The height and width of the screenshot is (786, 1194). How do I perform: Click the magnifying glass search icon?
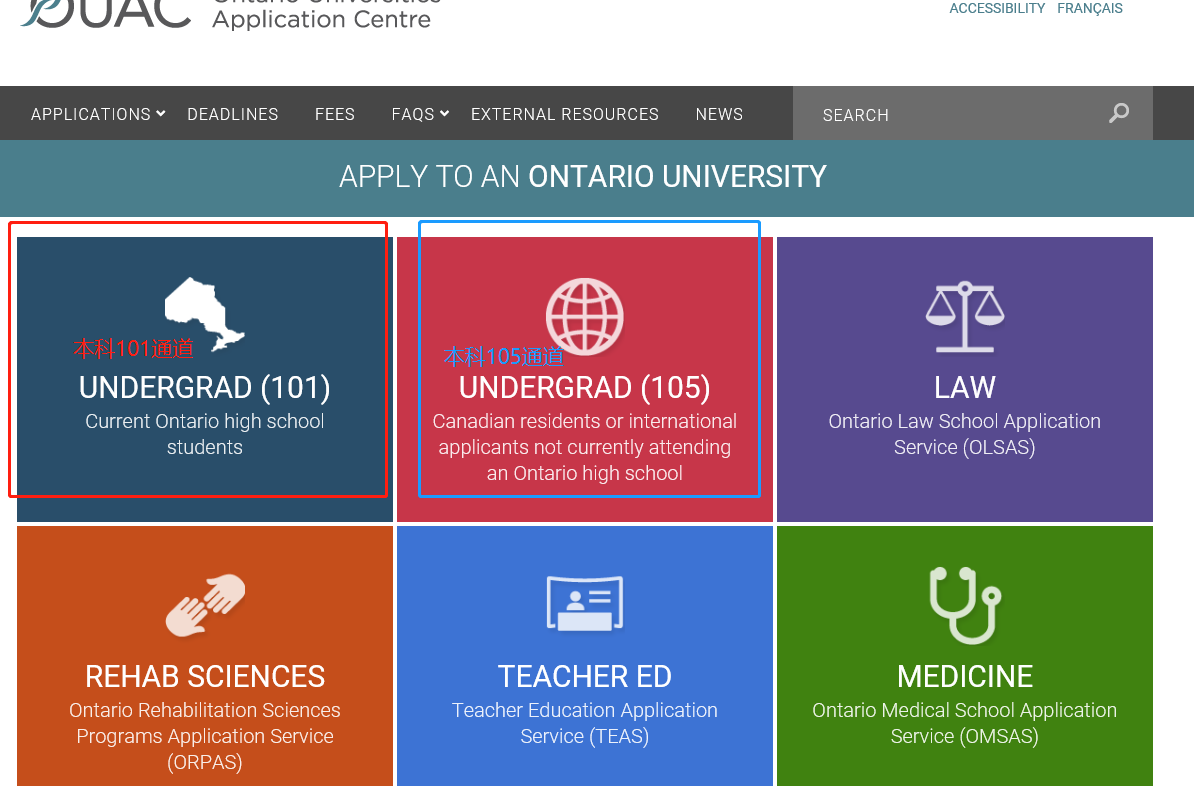[1119, 113]
